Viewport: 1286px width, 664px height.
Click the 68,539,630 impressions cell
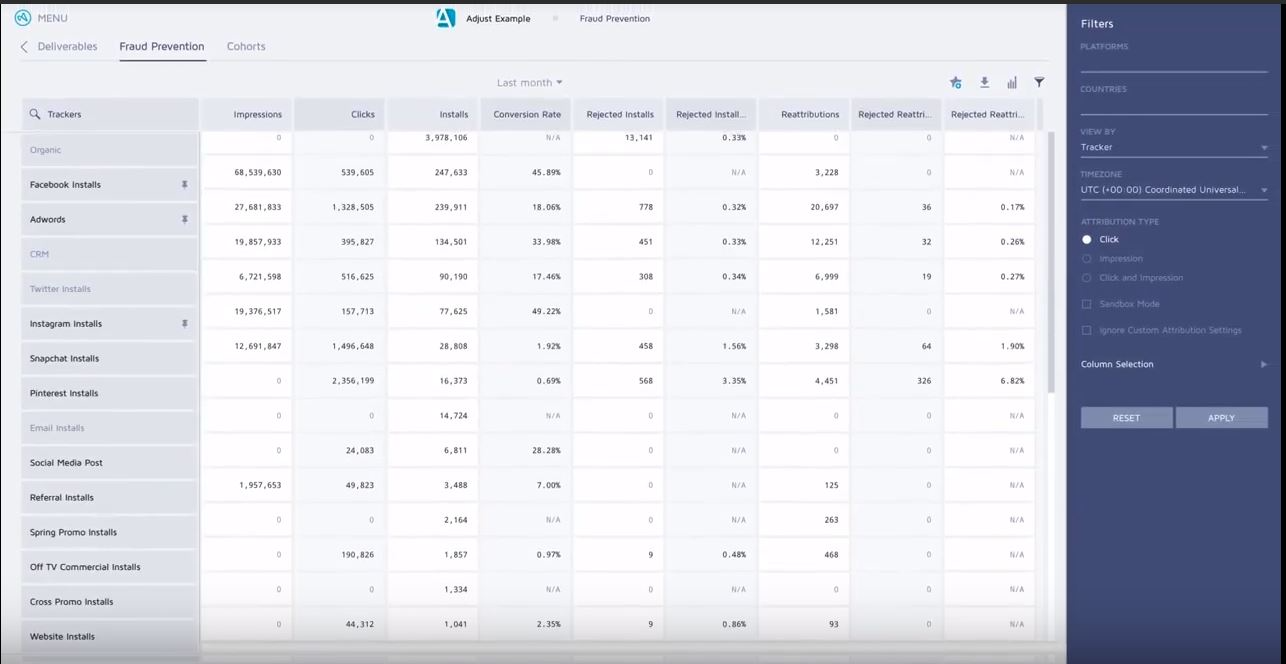[x=247, y=172]
